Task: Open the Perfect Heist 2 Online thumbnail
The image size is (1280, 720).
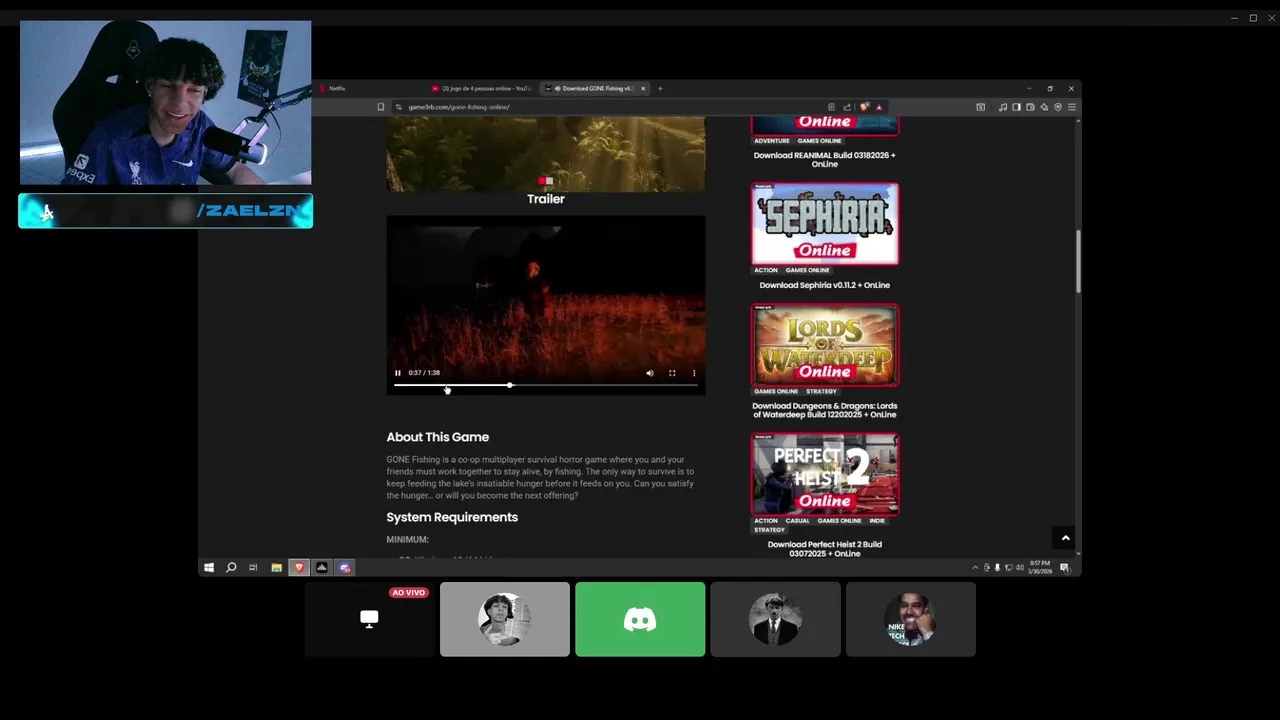Action: (x=825, y=474)
